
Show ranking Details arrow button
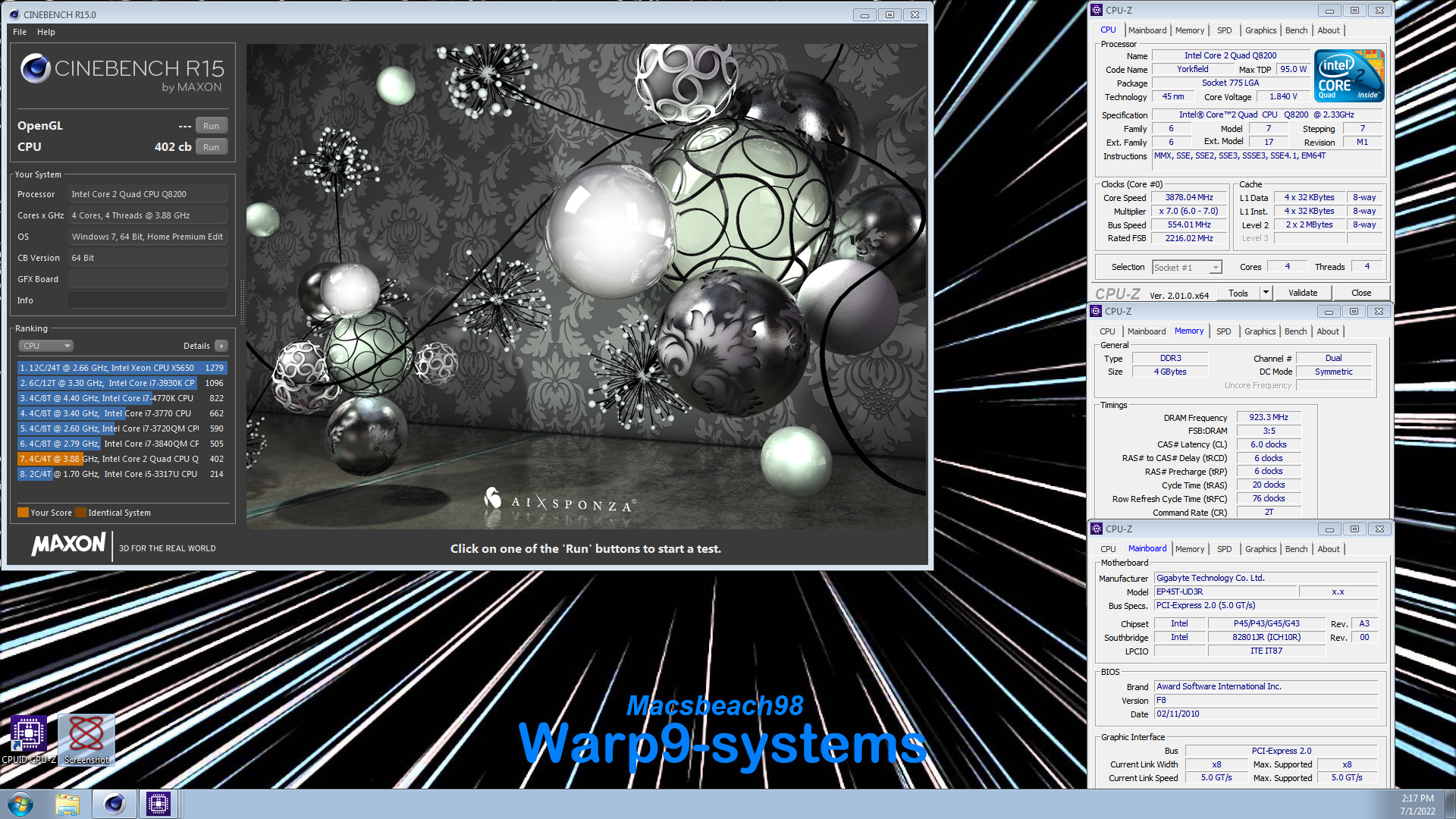pos(221,346)
